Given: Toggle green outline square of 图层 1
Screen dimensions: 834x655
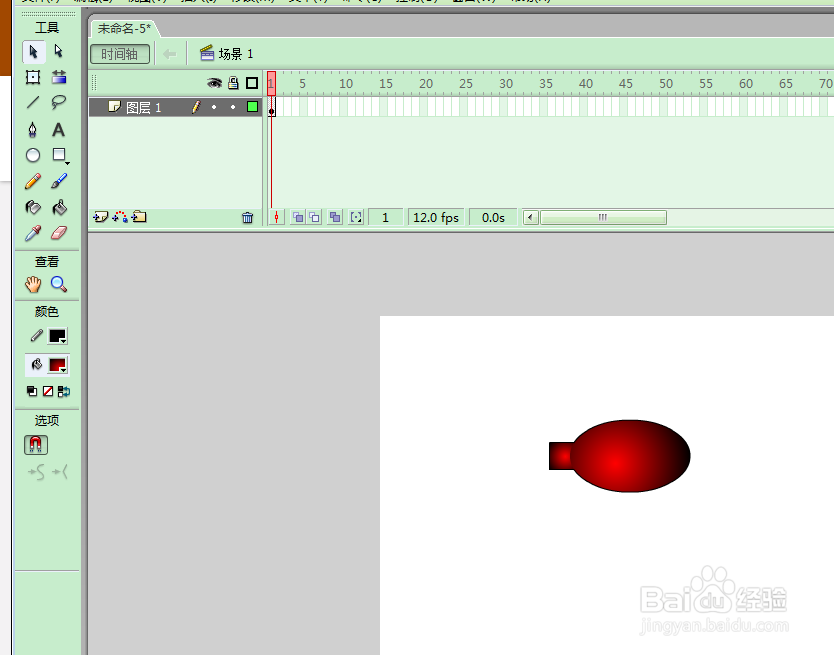Looking at the screenshot, I should click(x=252, y=107).
